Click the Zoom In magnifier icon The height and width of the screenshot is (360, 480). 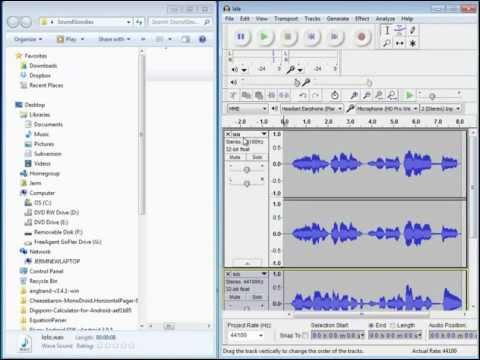(354, 96)
